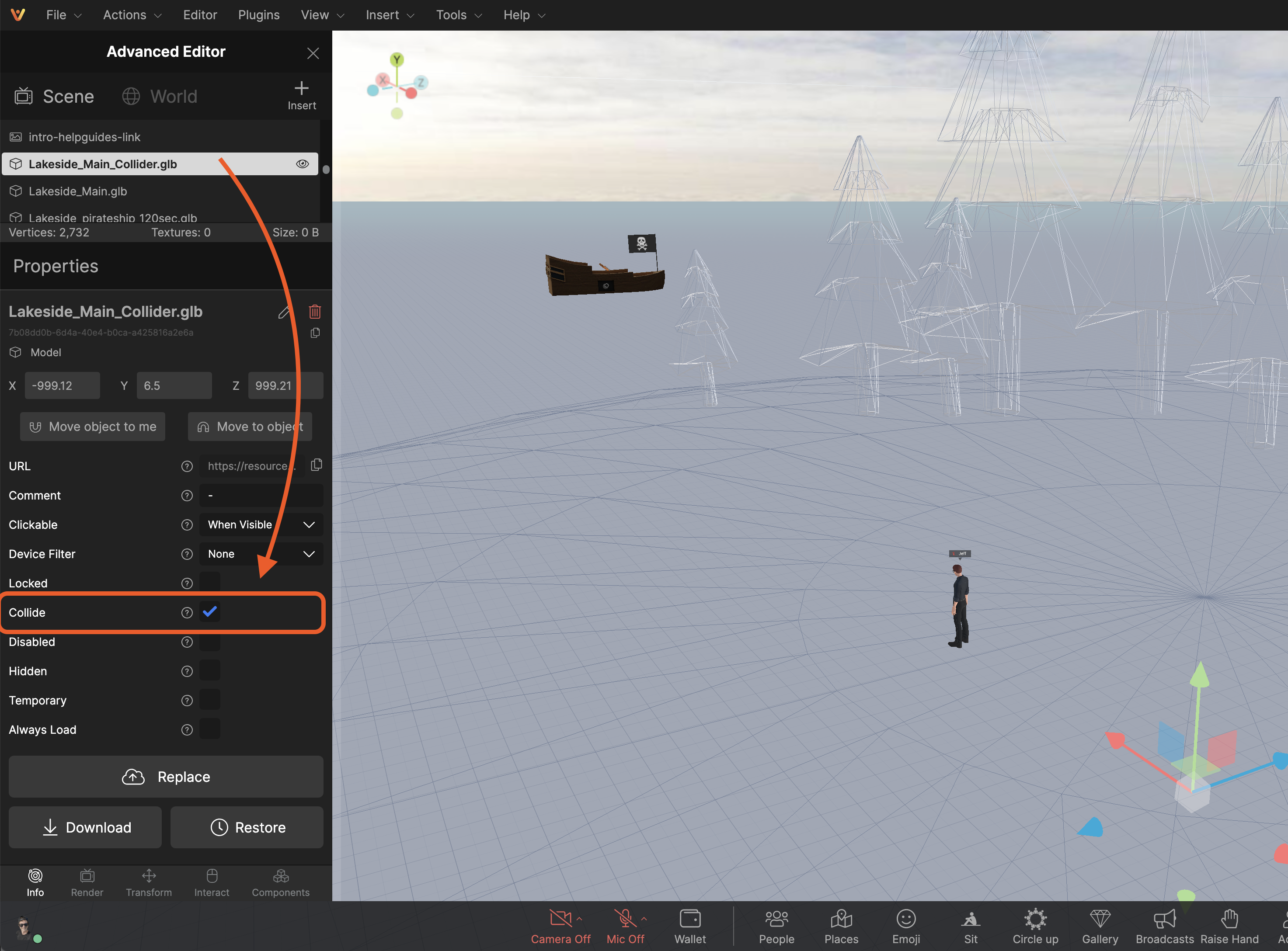Click the user avatar in bottom bar
1288x951 pixels.
(x=24, y=927)
